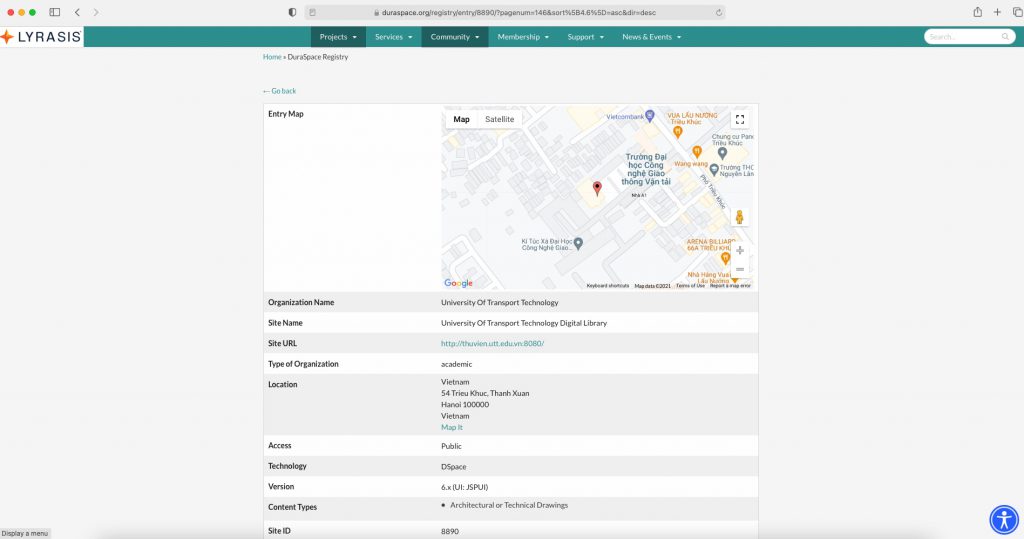Open the thuvien.utt.edu.vn site URL link

(x=492, y=344)
